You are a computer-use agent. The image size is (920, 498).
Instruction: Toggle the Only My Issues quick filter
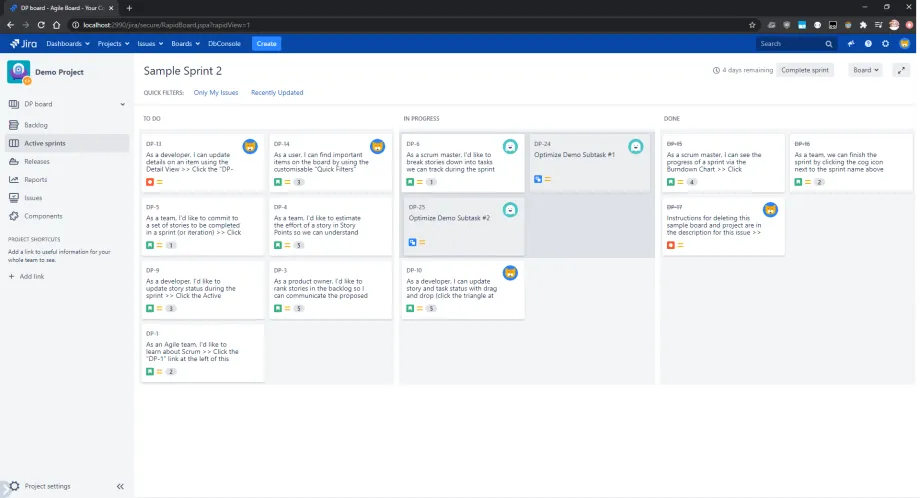click(x=216, y=93)
